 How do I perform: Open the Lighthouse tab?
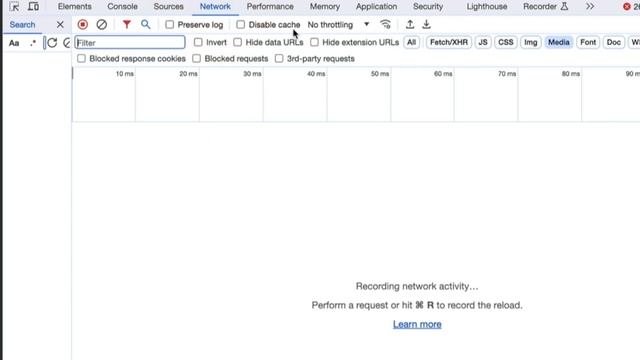(x=487, y=7)
